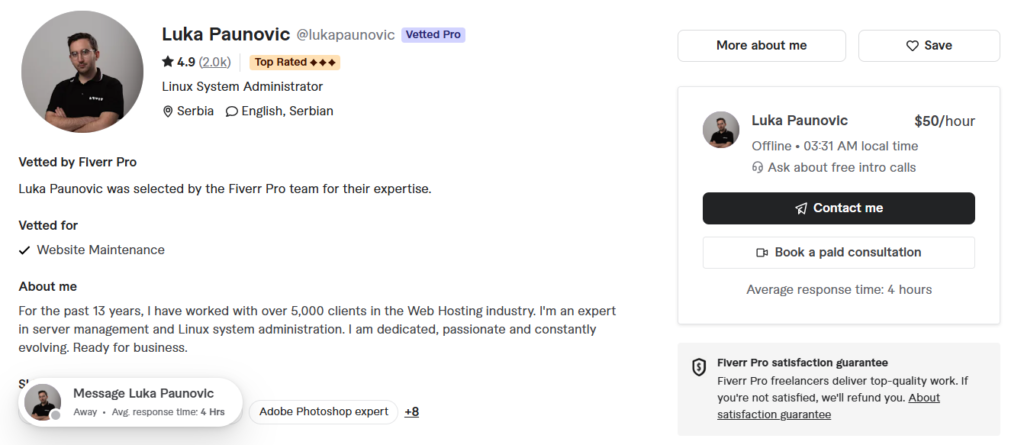
Task: Click the location pin icon beside Serbia
Action: pos(168,112)
